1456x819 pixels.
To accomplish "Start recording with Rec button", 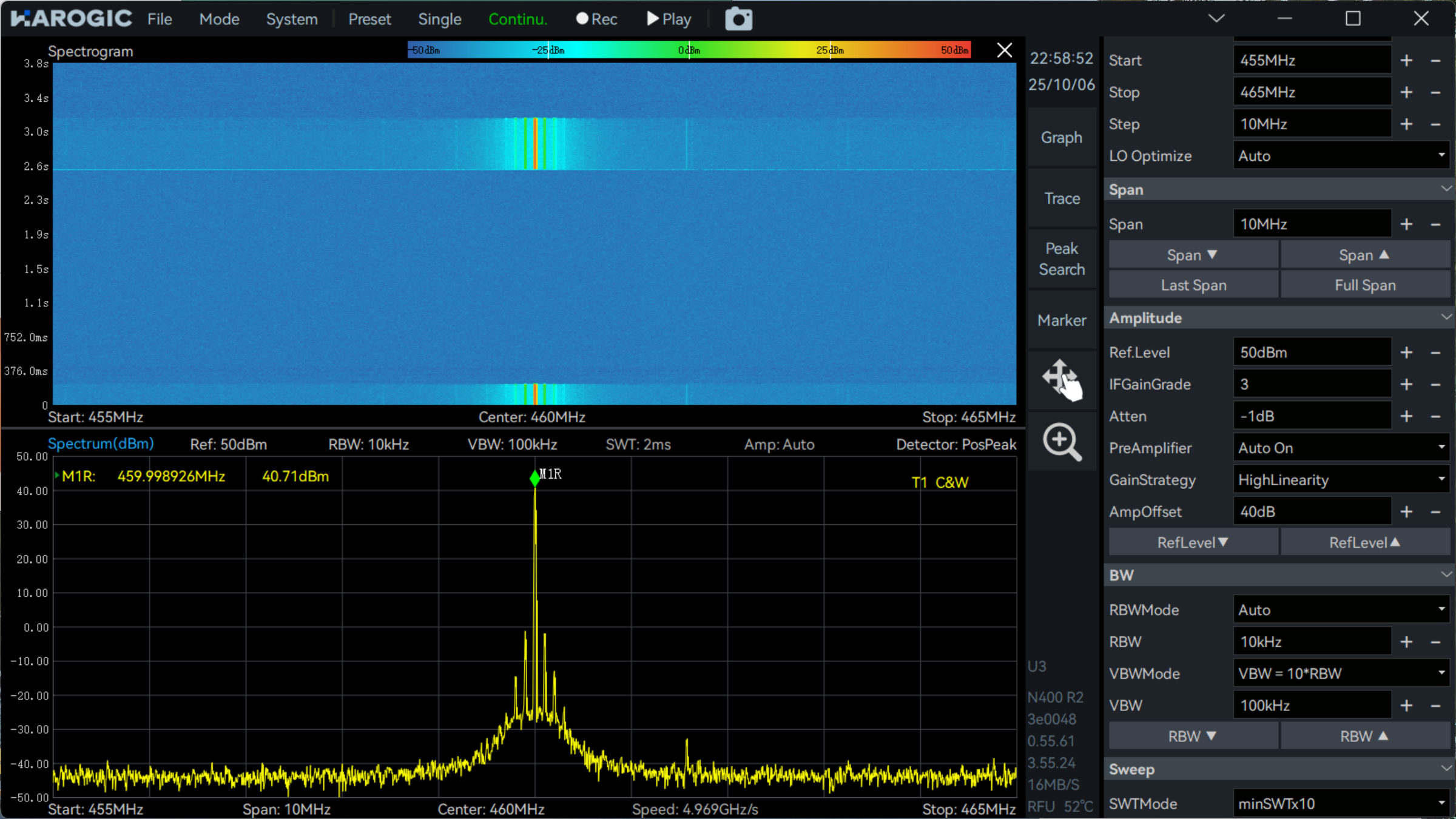I will pyautogui.click(x=596, y=19).
